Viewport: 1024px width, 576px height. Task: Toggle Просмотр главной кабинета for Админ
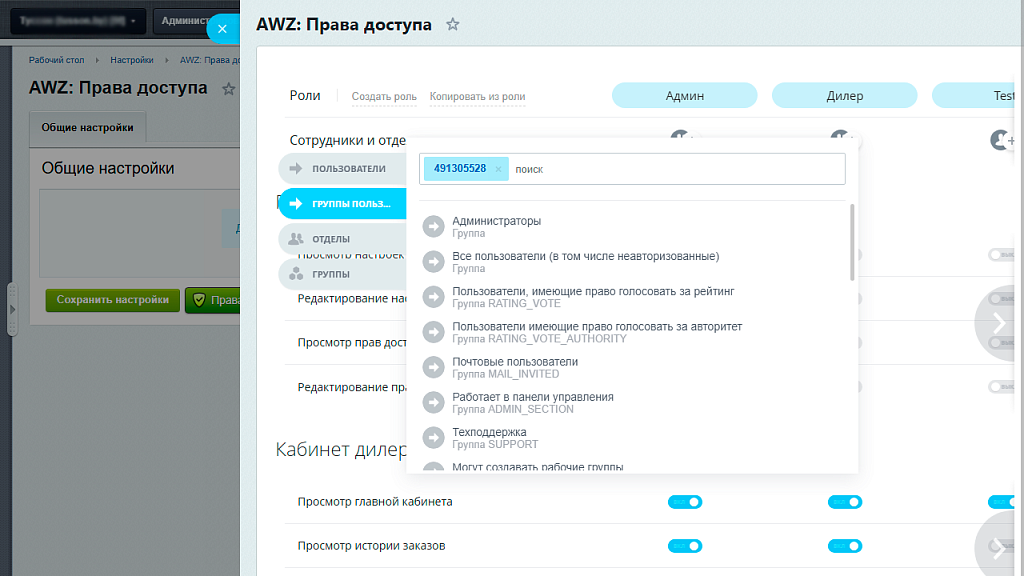tap(684, 501)
